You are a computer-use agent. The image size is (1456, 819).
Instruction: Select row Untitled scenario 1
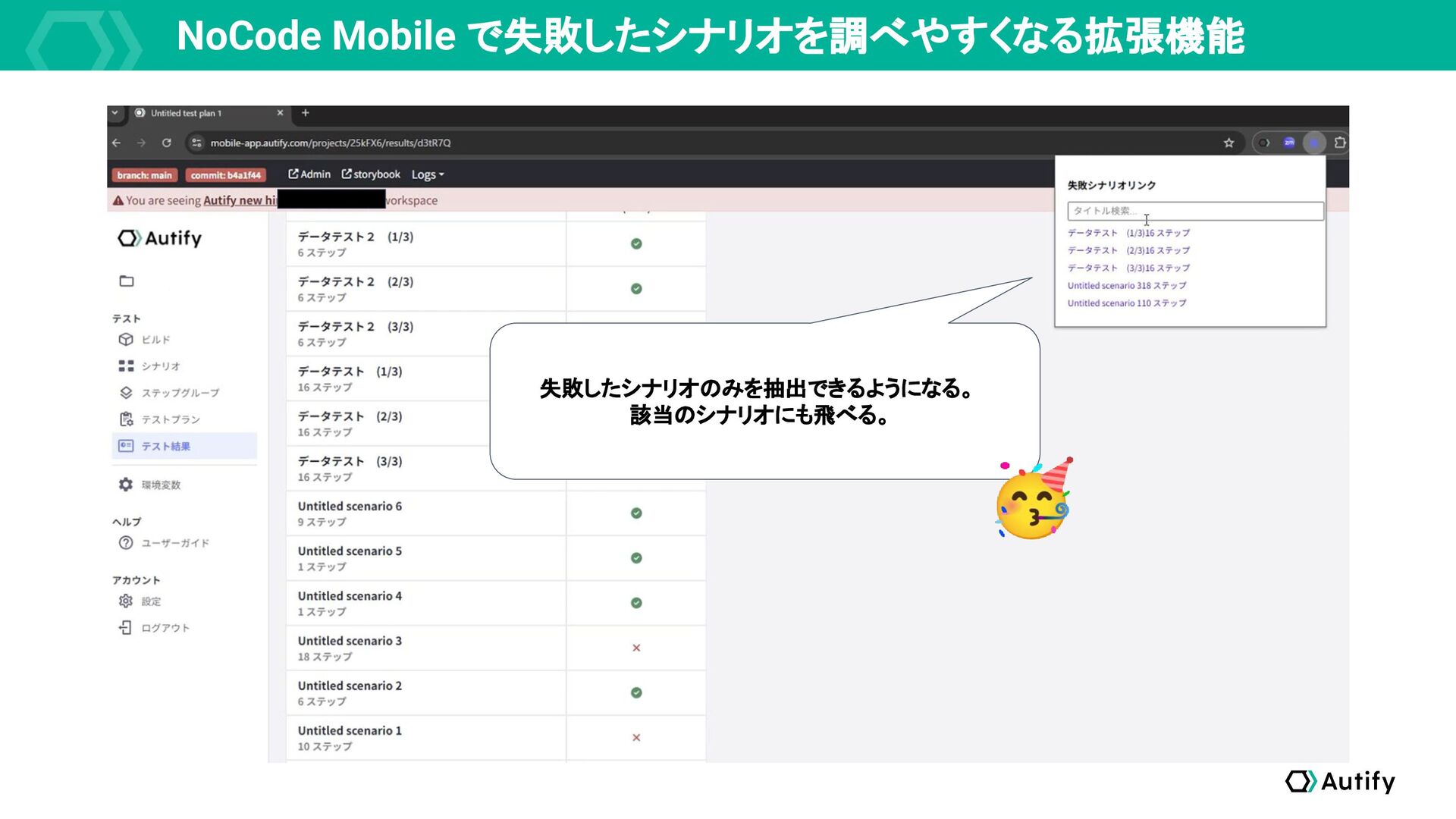pyautogui.click(x=496, y=737)
